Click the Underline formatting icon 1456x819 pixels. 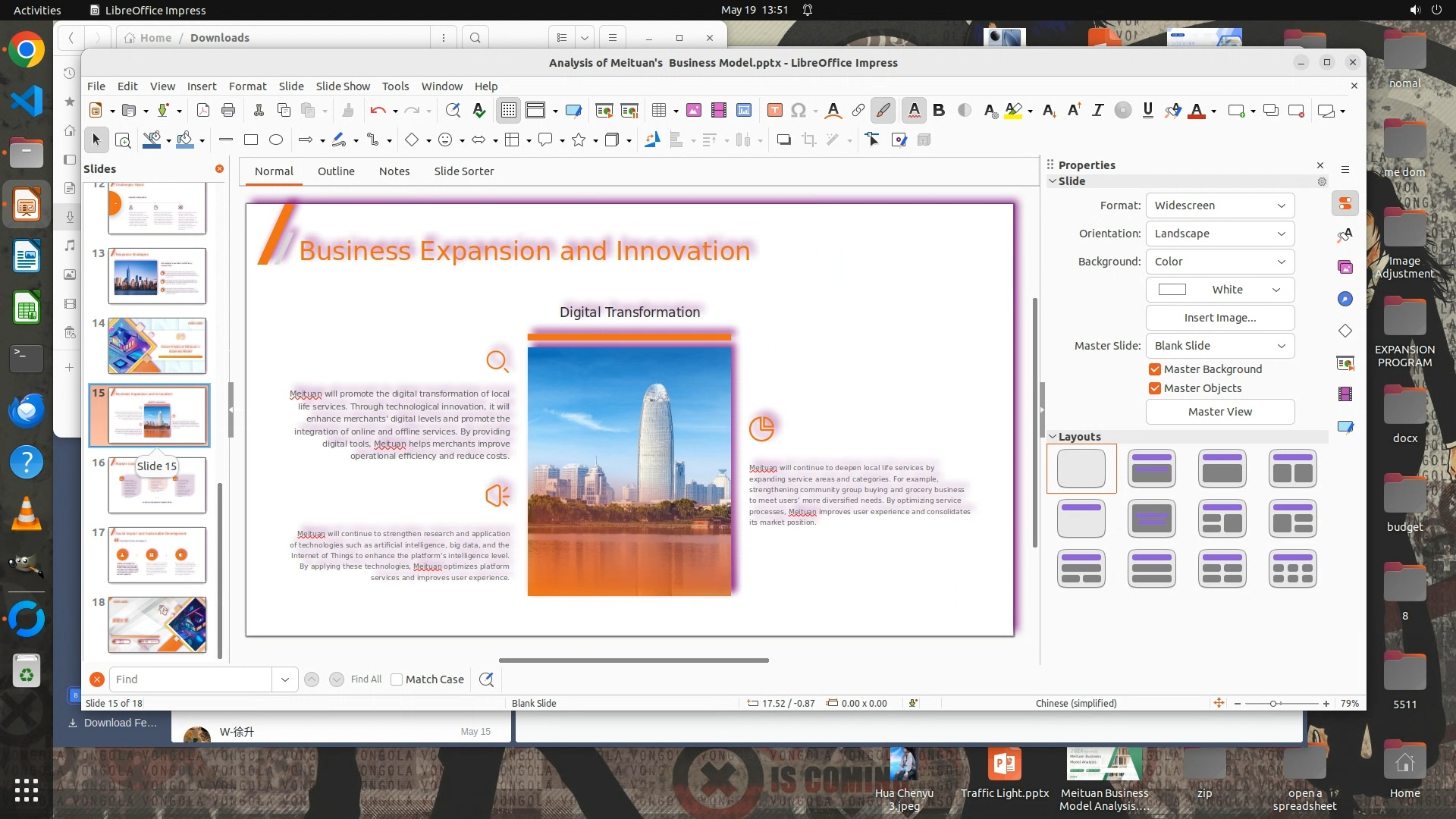(1147, 111)
